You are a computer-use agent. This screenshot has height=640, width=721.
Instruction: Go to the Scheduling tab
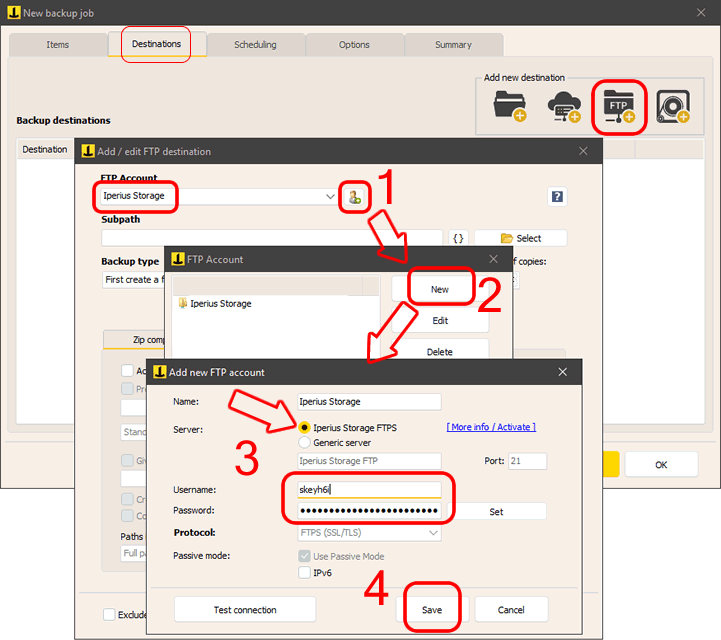click(x=255, y=45)
